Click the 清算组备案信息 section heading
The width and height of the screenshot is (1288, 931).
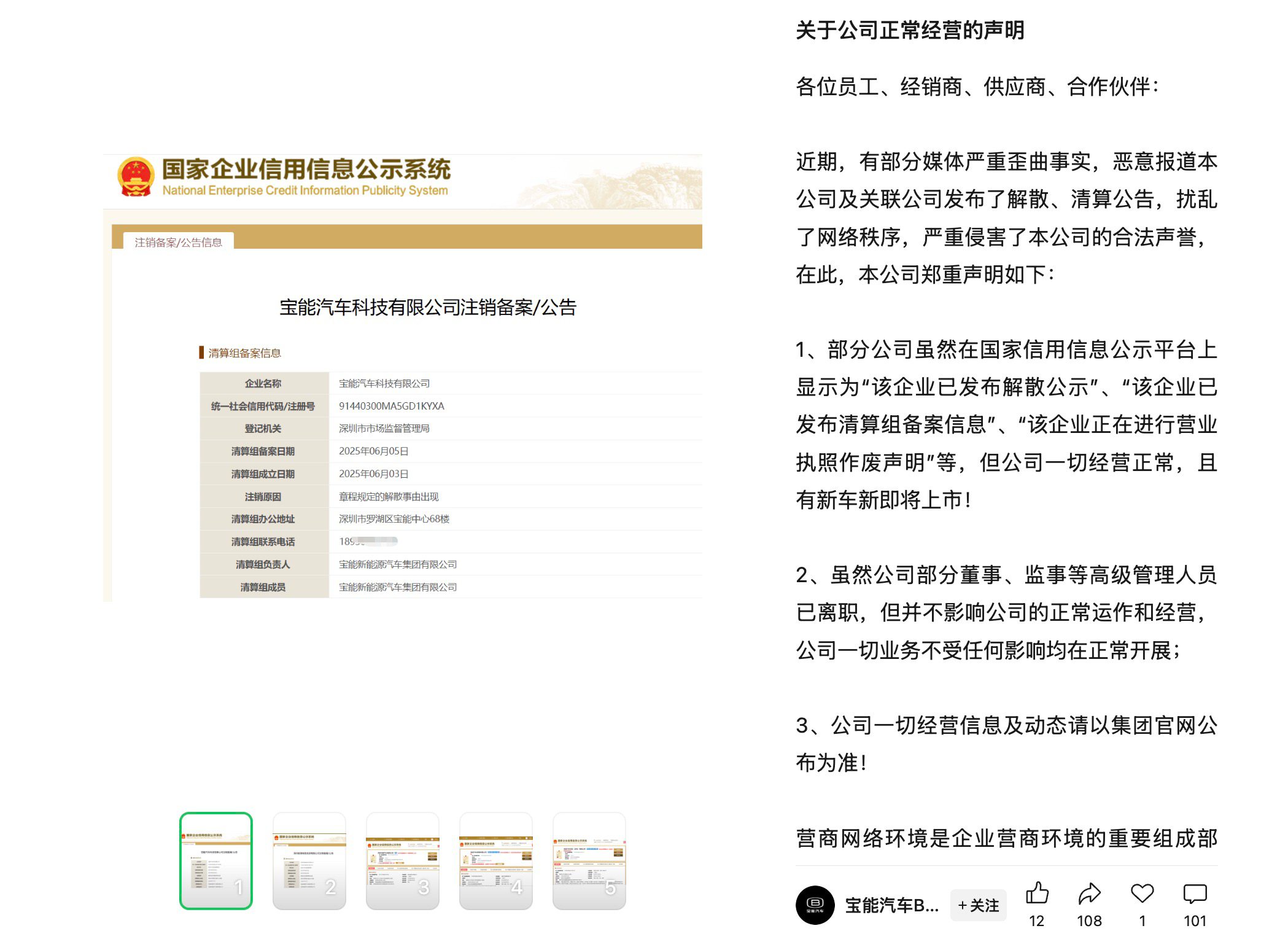[x=244, y=353]
